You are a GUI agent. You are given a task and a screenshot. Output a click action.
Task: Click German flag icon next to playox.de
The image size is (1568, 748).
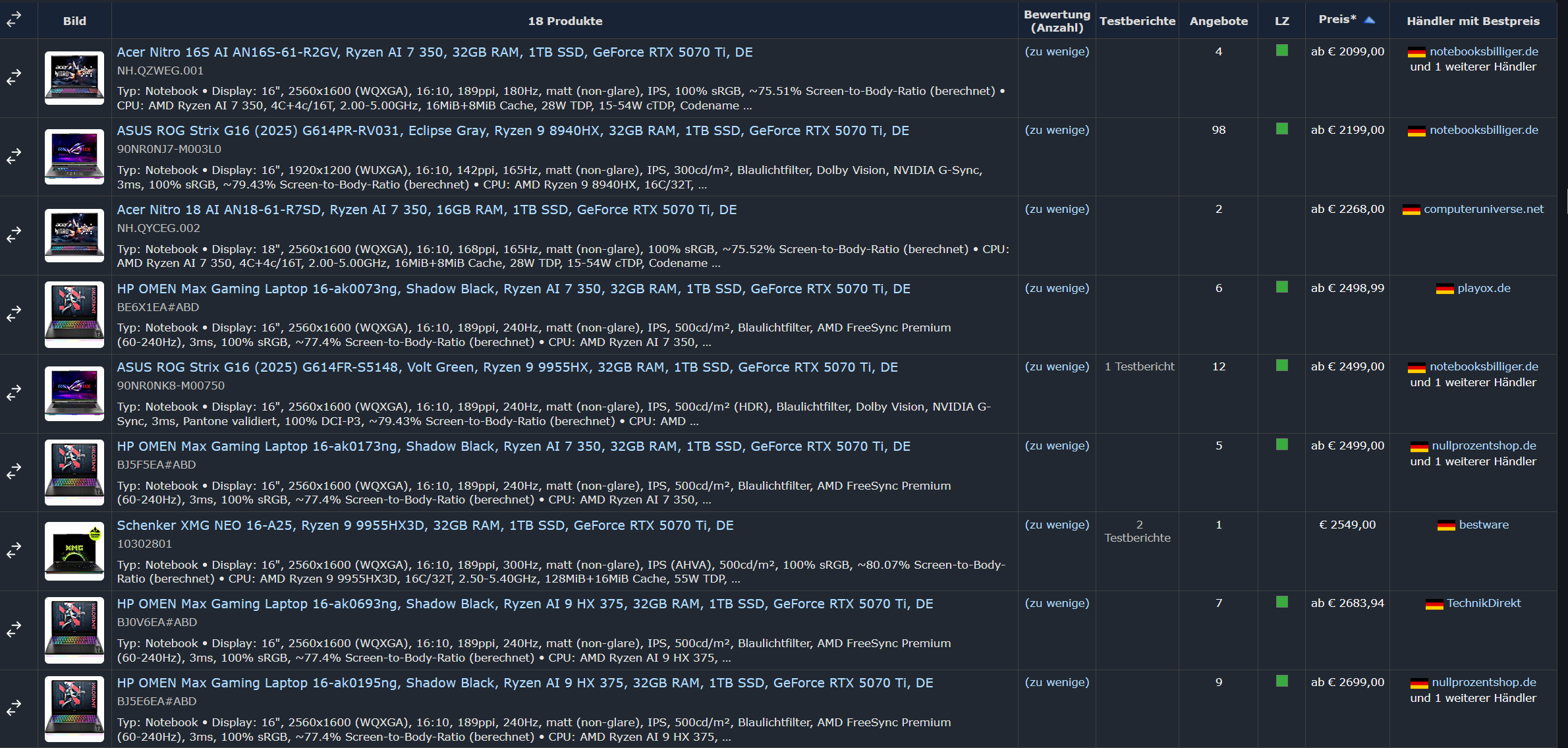(x=1444, y=289)
